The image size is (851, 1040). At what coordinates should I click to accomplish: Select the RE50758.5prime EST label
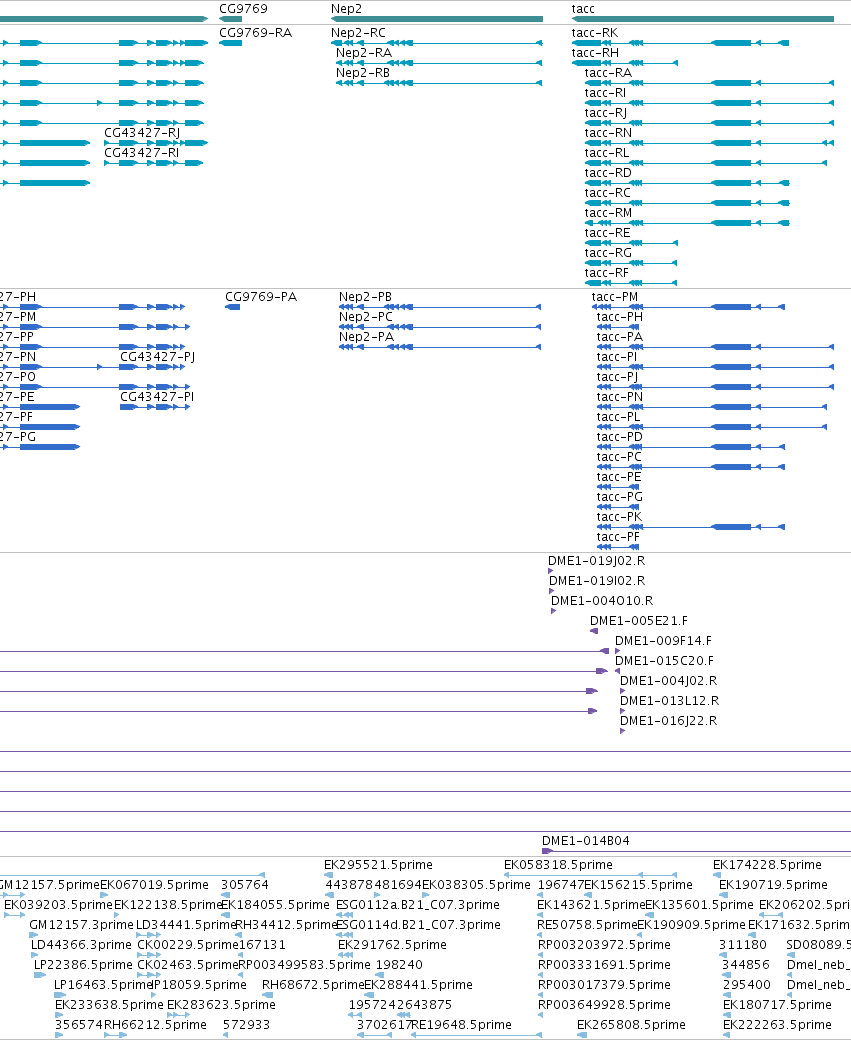point(587,924)
